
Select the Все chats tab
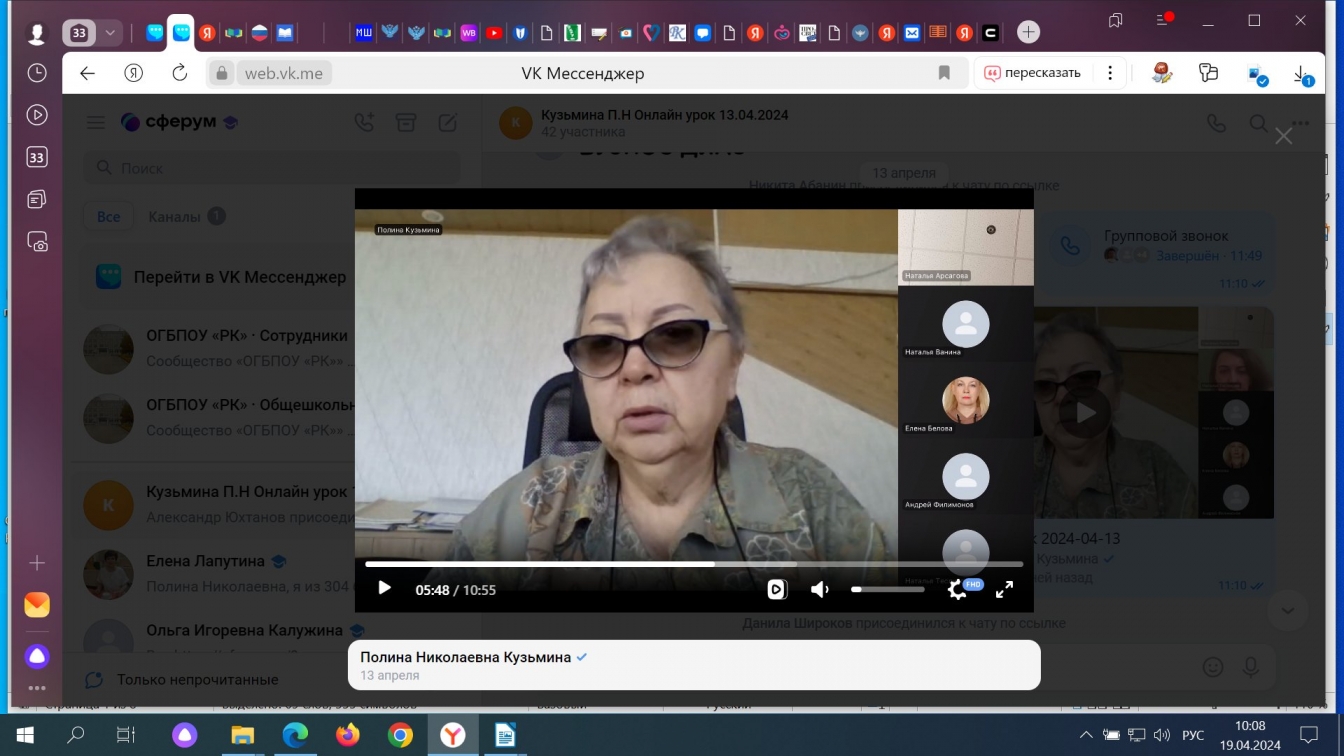coord(109,216)
